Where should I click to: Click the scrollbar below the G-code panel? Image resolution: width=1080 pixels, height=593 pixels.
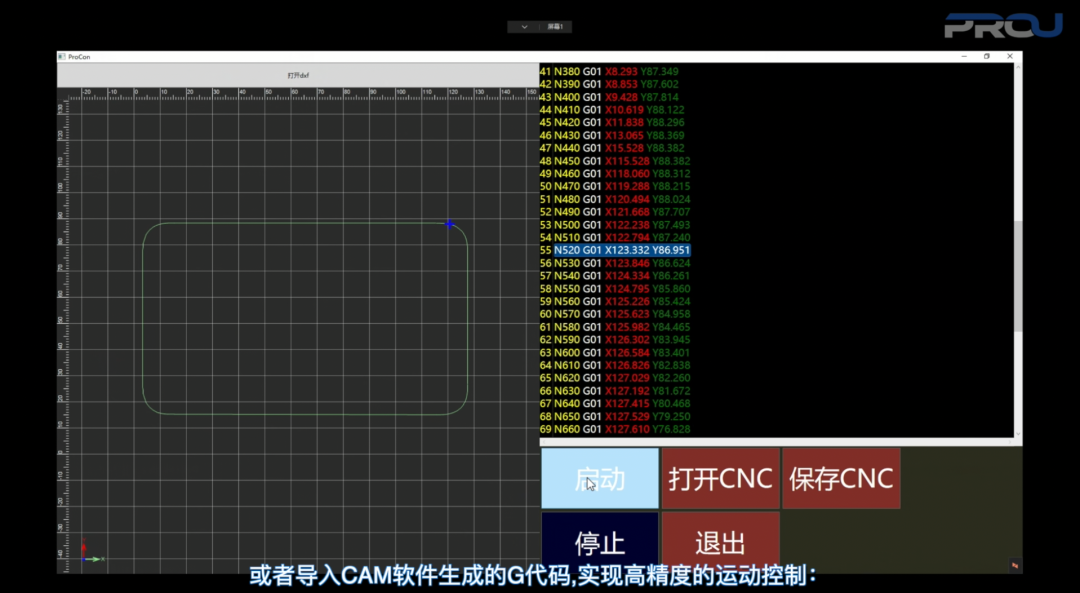click(770, 440)
